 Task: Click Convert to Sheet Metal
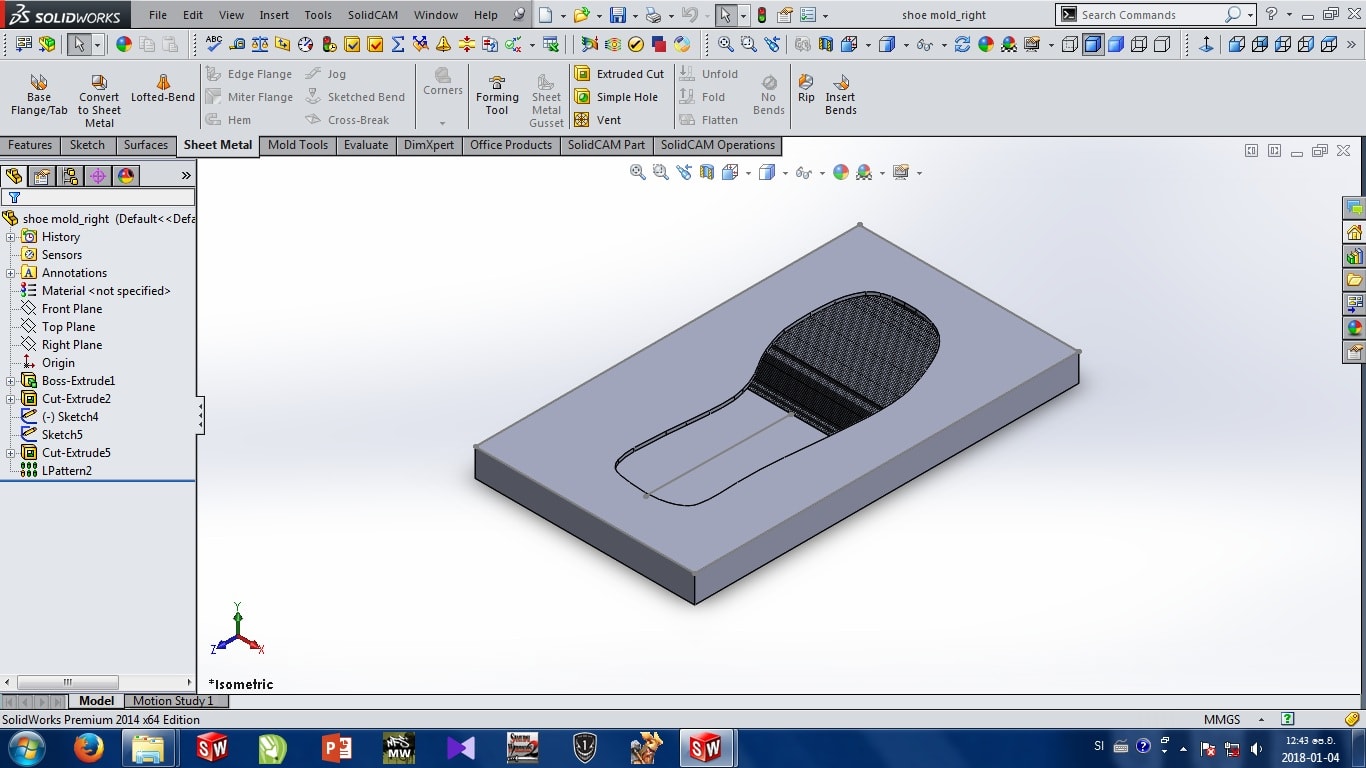click(99, 100)
